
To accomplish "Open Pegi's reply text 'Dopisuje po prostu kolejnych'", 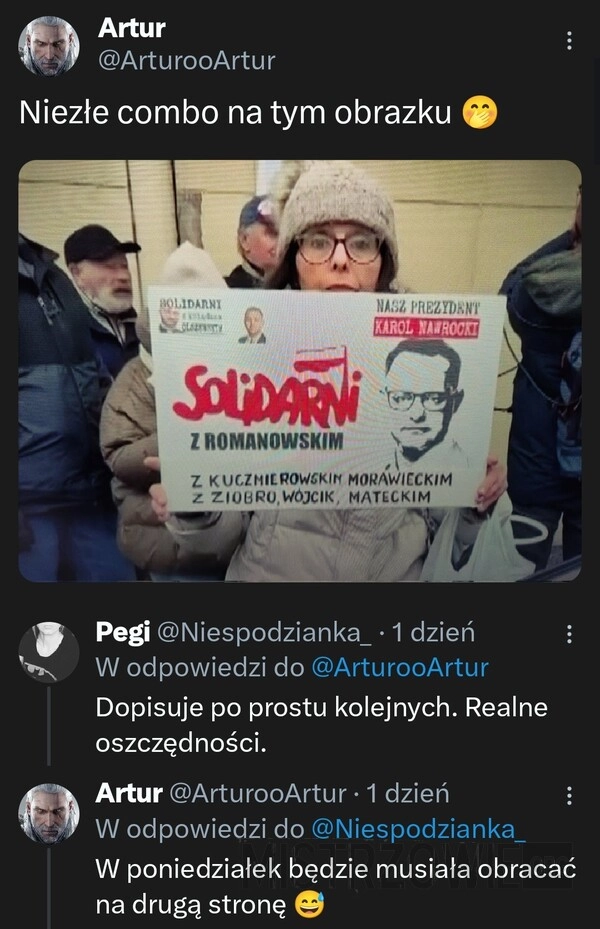I will [x=321, y=725].
